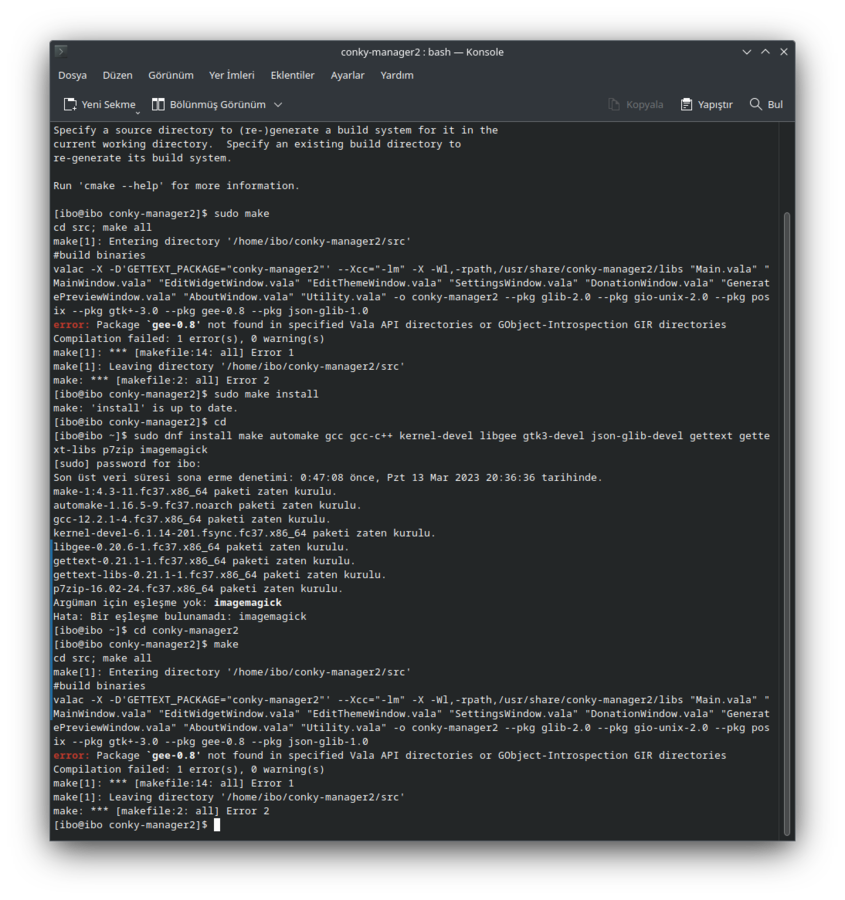Click the 'automake-1.16.5-9.fc37.noarch' package line

pos(207,506)
